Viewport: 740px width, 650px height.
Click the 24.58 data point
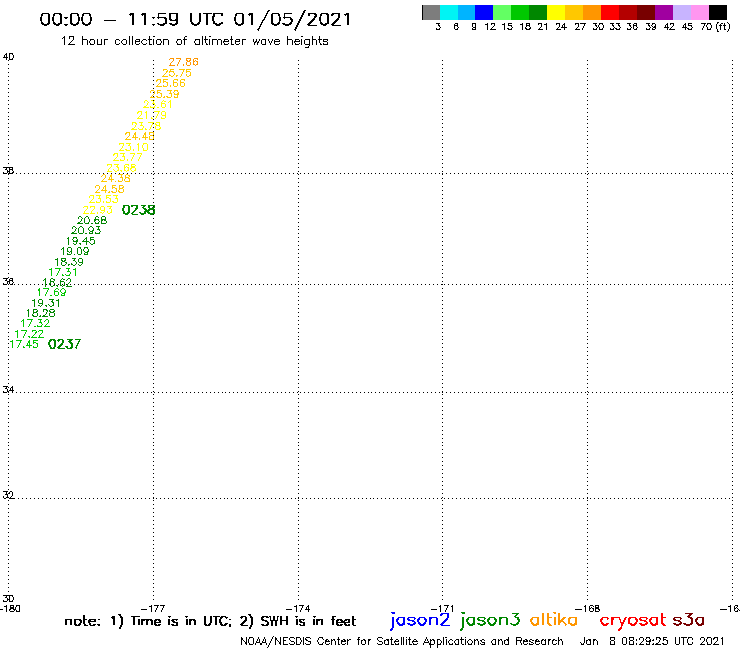(109, 189)
